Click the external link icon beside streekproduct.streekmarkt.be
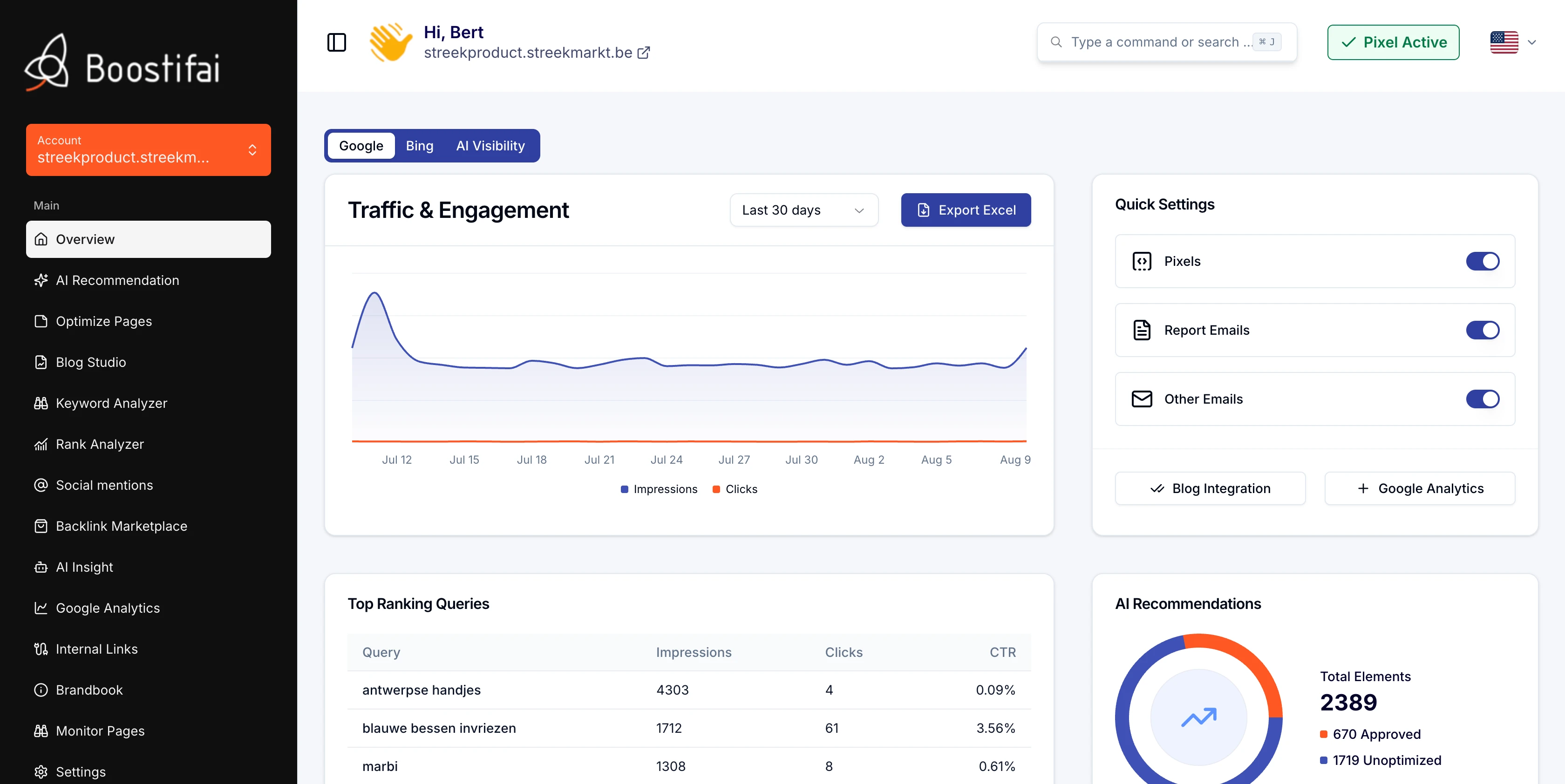 643,53
